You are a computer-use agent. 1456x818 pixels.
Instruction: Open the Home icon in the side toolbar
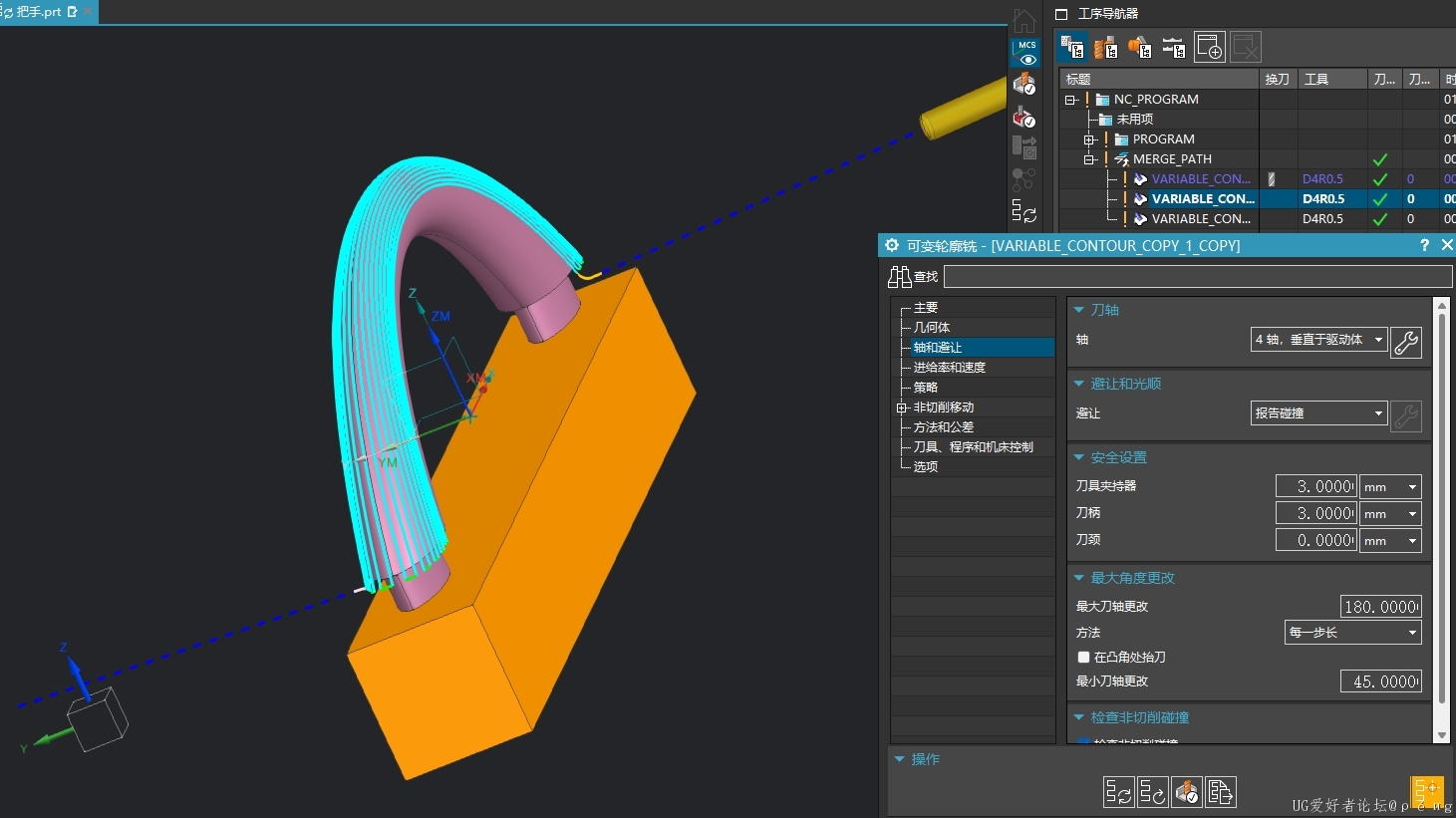click(x=1024, y=19)
